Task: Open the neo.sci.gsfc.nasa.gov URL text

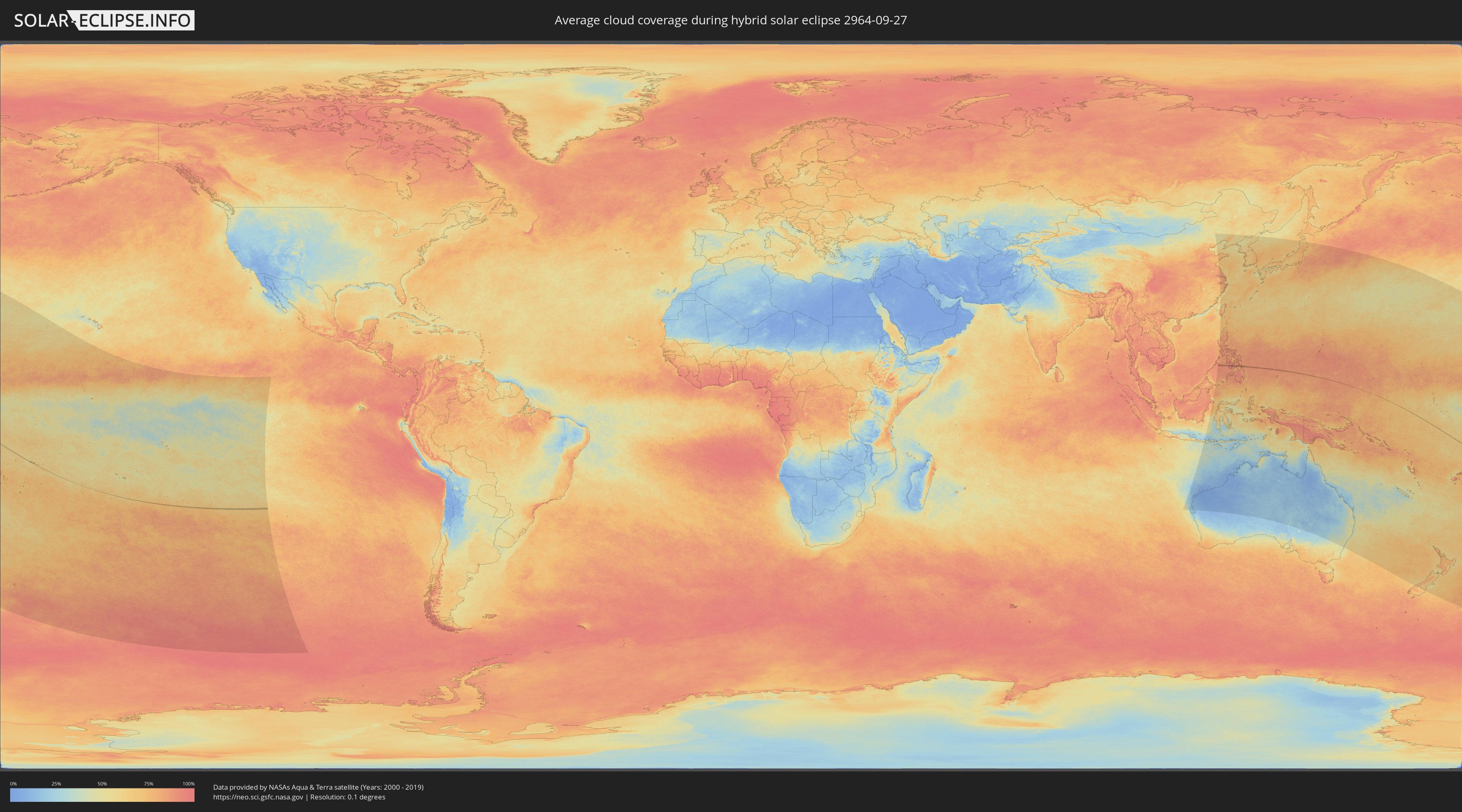Action: coord(257,797)
